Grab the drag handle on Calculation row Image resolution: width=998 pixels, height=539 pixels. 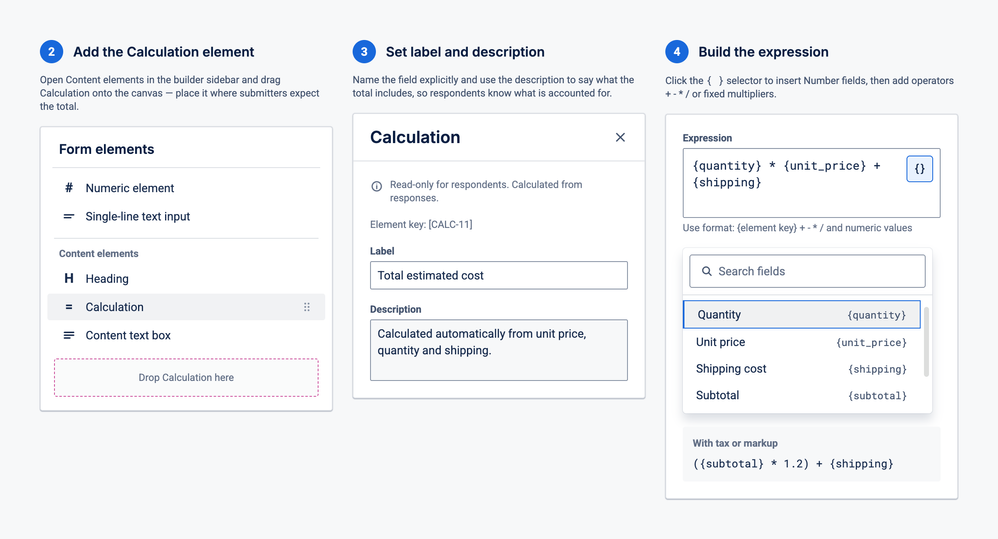(307, 307)
